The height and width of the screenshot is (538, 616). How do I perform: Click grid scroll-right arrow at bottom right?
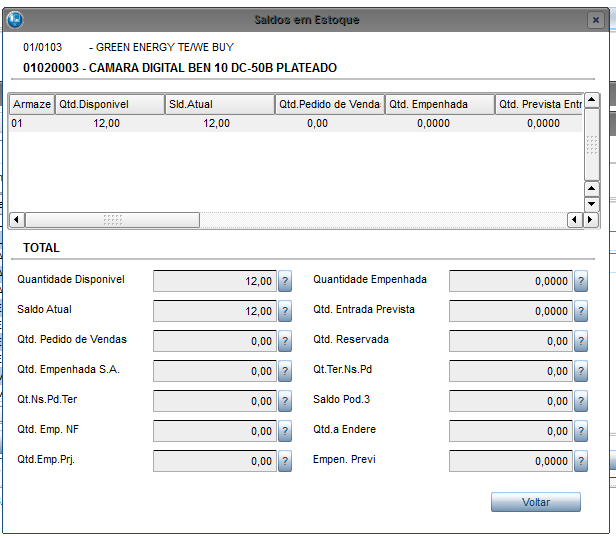click(x=590, y=219)
